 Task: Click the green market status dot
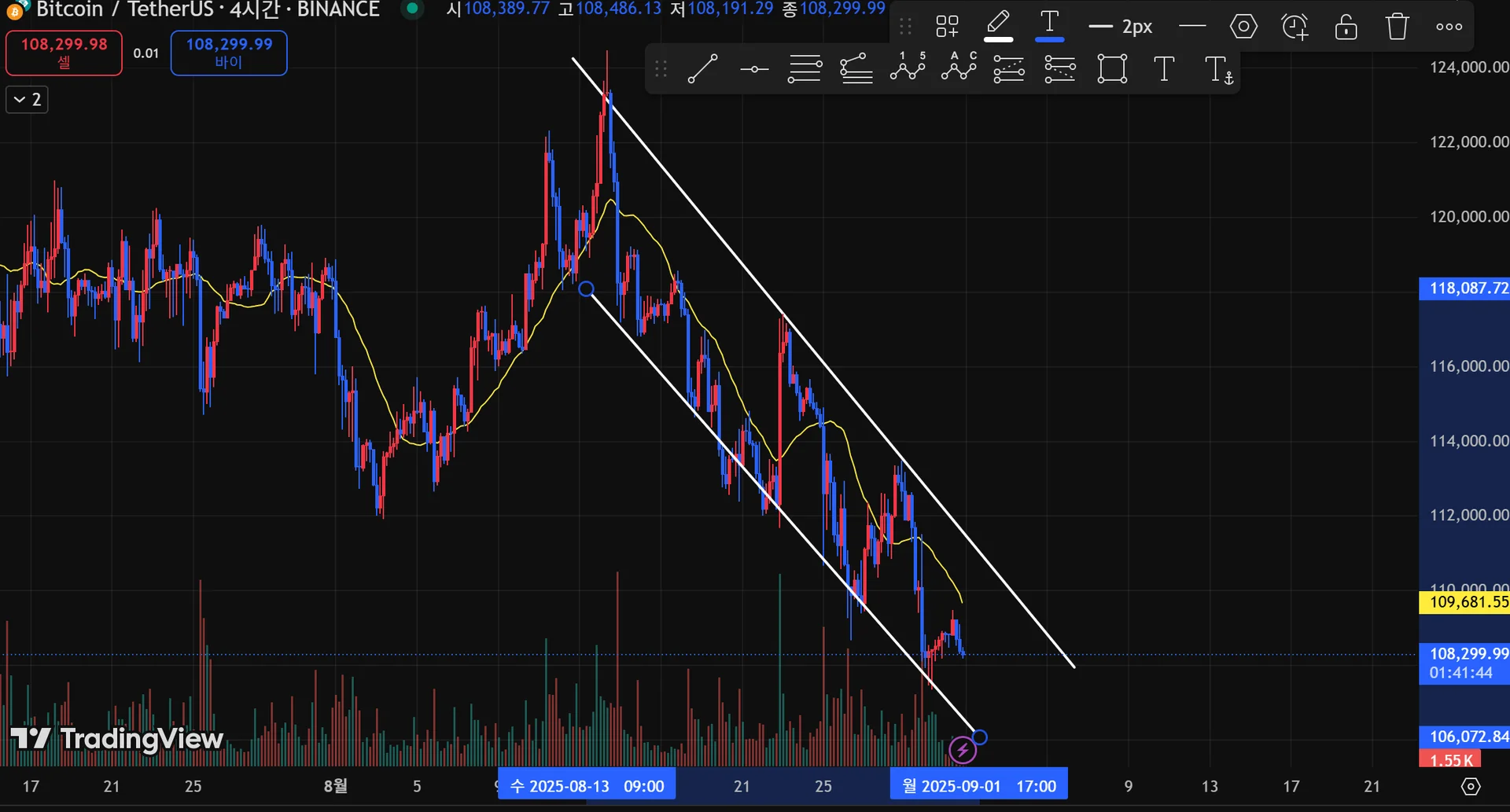pos(412,9)
